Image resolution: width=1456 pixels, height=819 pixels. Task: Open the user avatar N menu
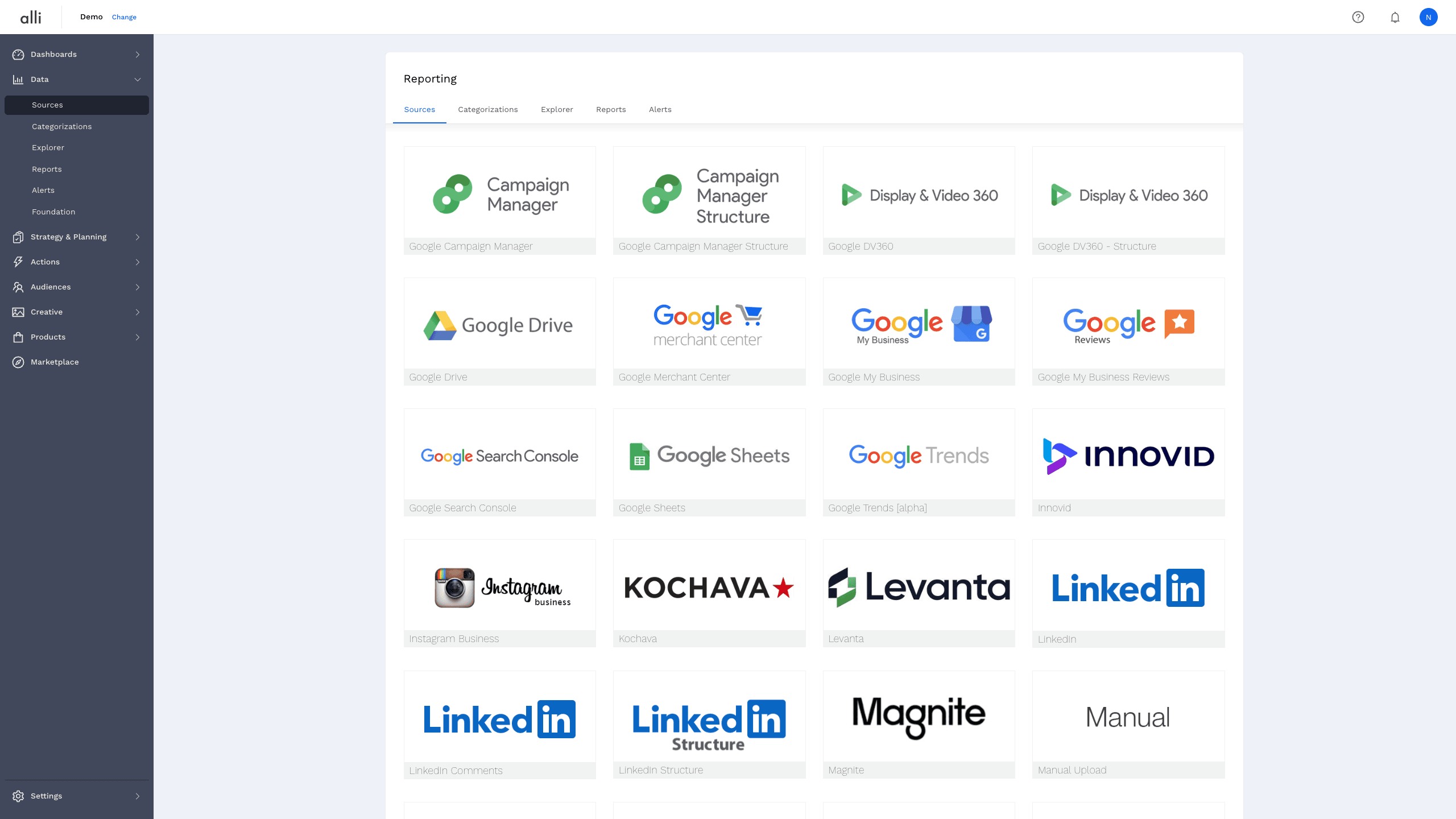[1428, 17]
